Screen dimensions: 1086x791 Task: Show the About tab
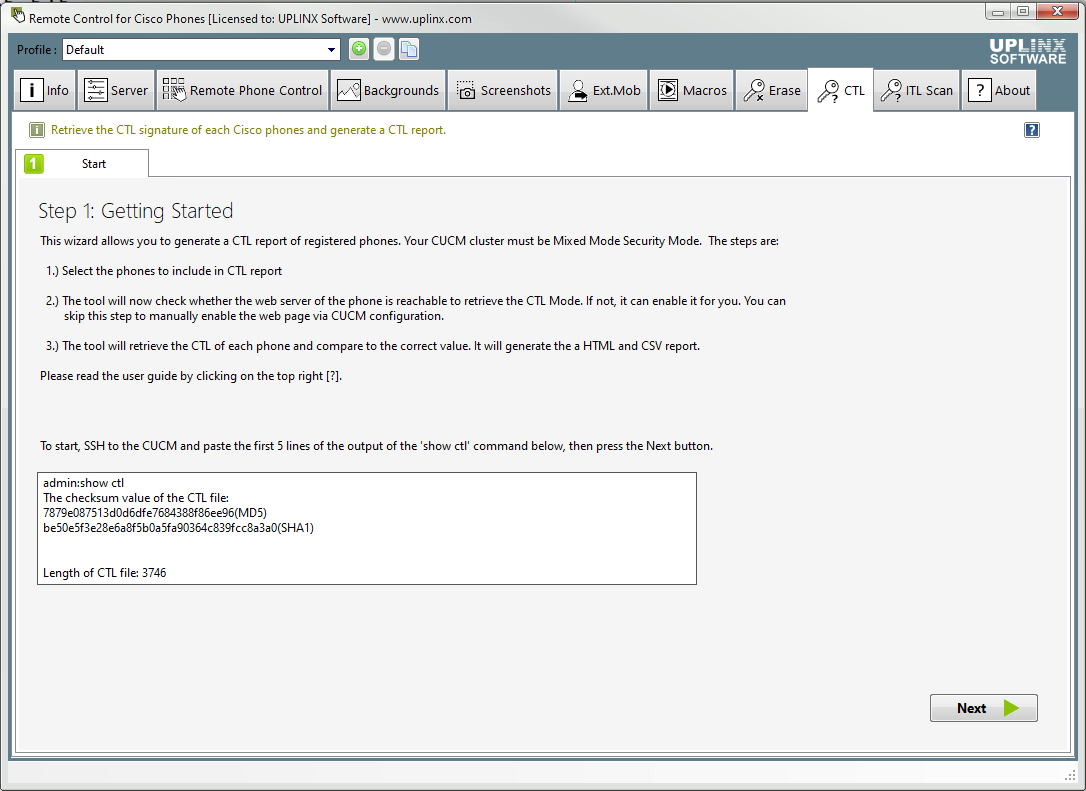pos(999,90)
